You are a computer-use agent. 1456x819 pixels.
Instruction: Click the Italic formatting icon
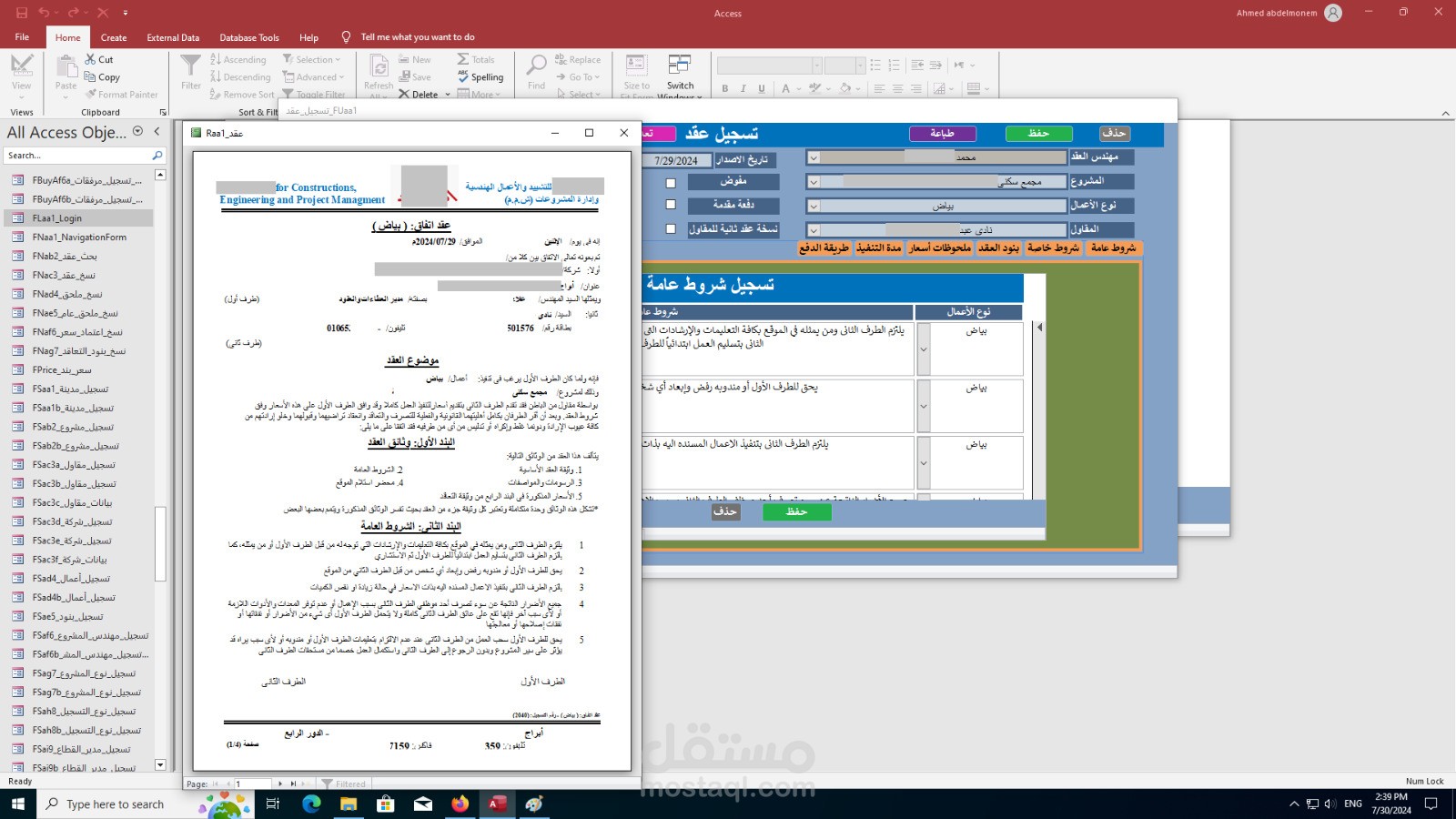[743, 88]
